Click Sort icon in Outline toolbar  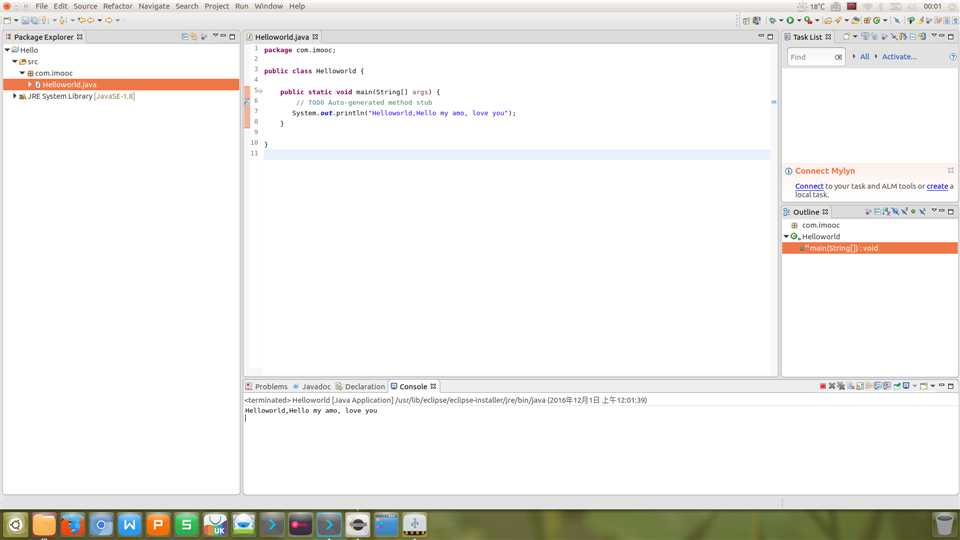(x=886, y=212)
